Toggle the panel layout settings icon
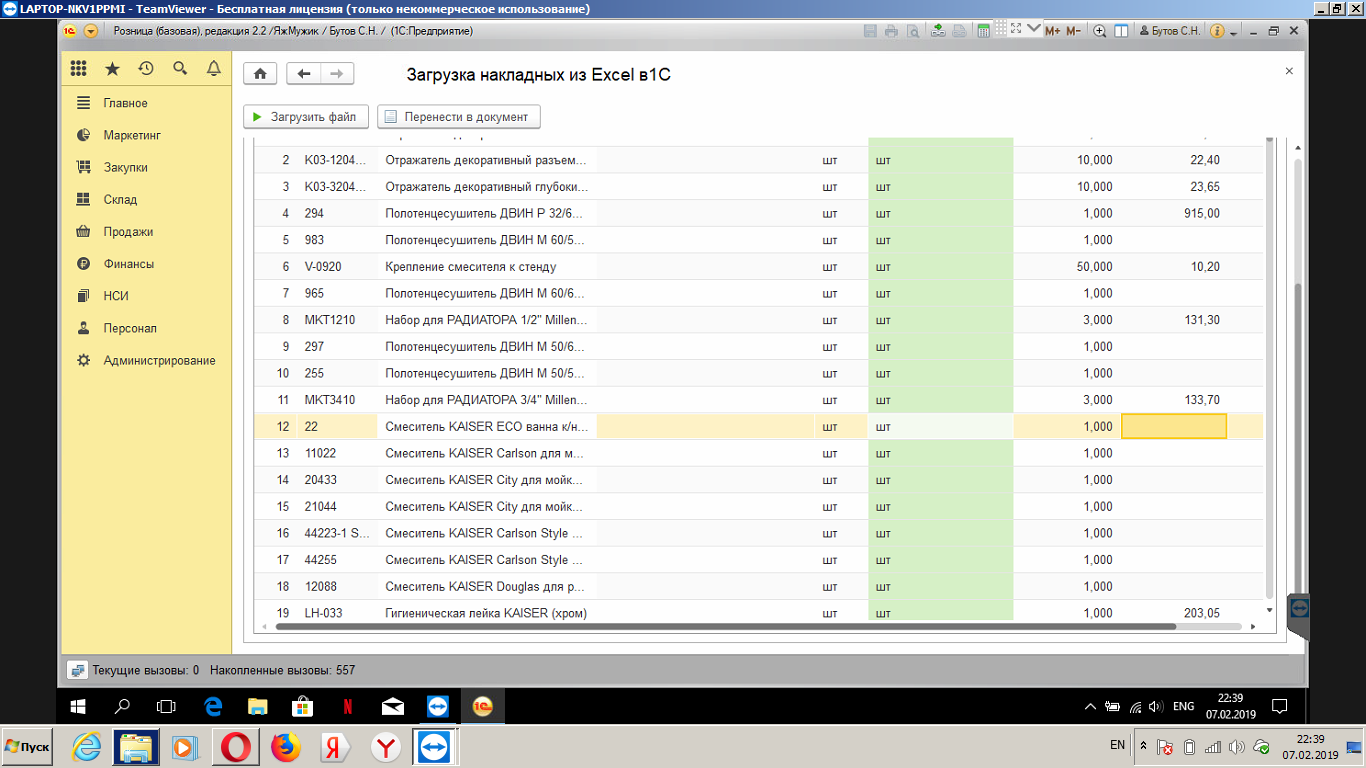 1122,31
